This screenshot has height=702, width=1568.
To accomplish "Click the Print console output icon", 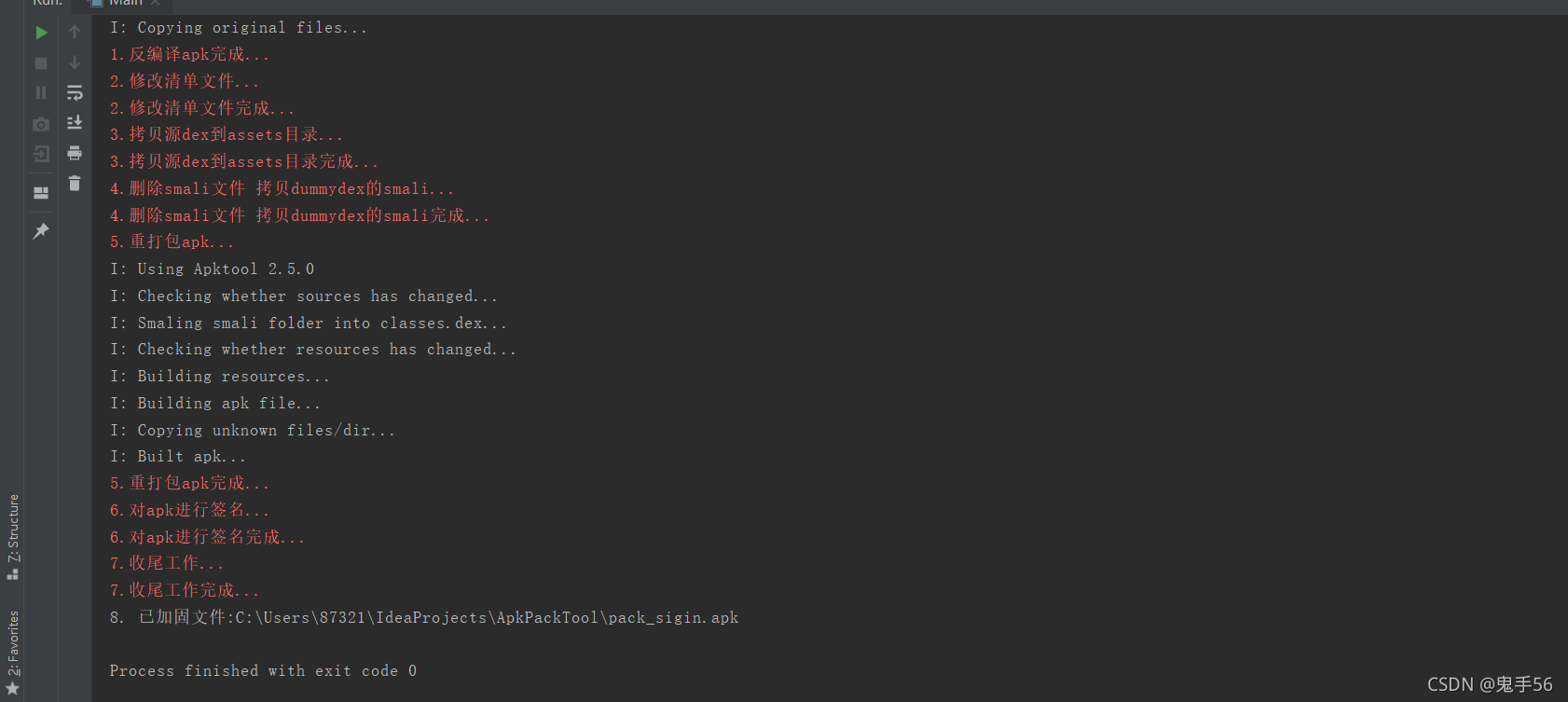I will pyautogui.click(x=75, y=153).
